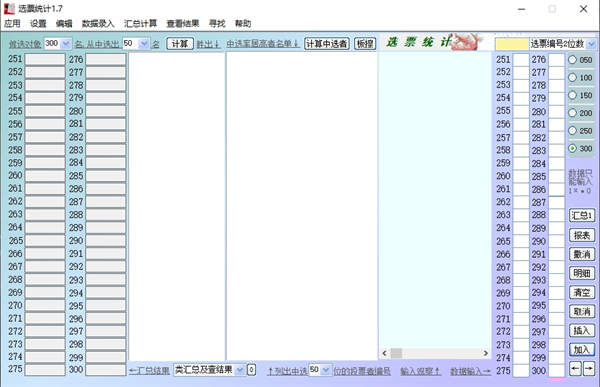
Task: Click the 数据输入→ link
Action: [x=470, y=371]
